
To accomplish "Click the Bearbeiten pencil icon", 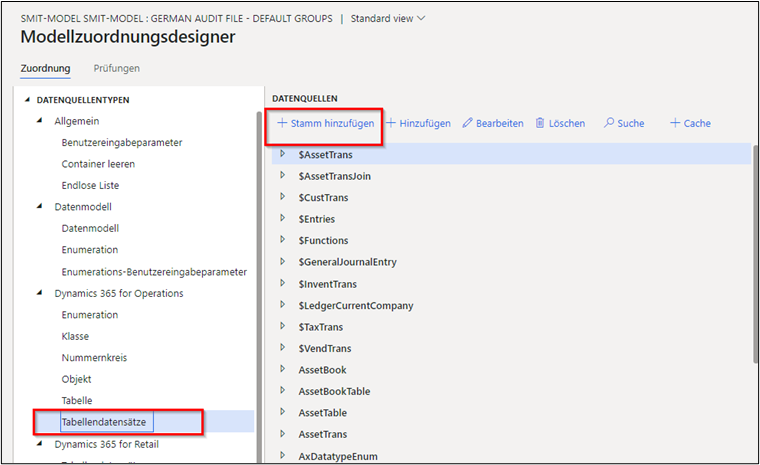I will pos(468,123).
